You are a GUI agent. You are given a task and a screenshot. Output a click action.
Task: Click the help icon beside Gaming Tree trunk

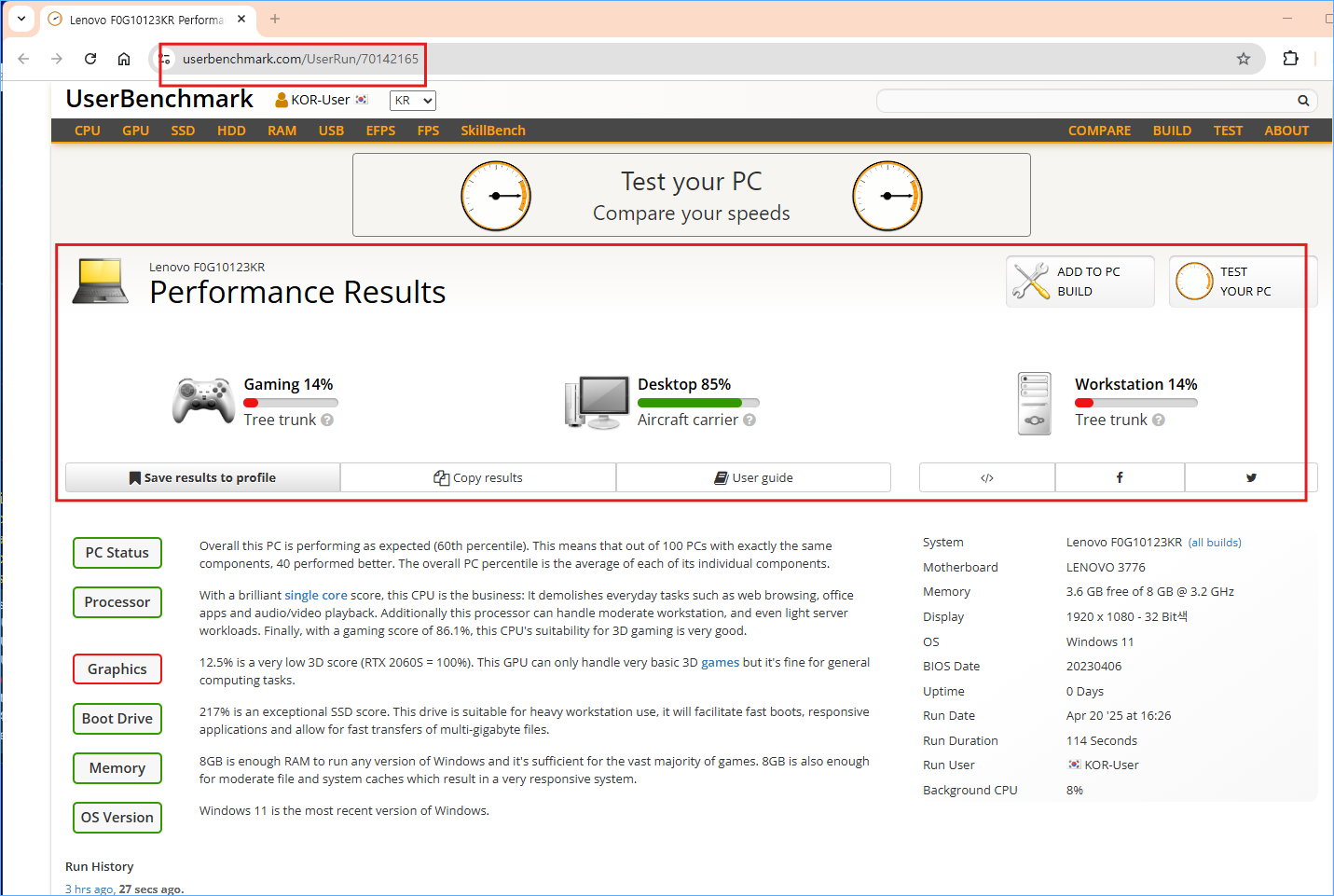(327, 420)
